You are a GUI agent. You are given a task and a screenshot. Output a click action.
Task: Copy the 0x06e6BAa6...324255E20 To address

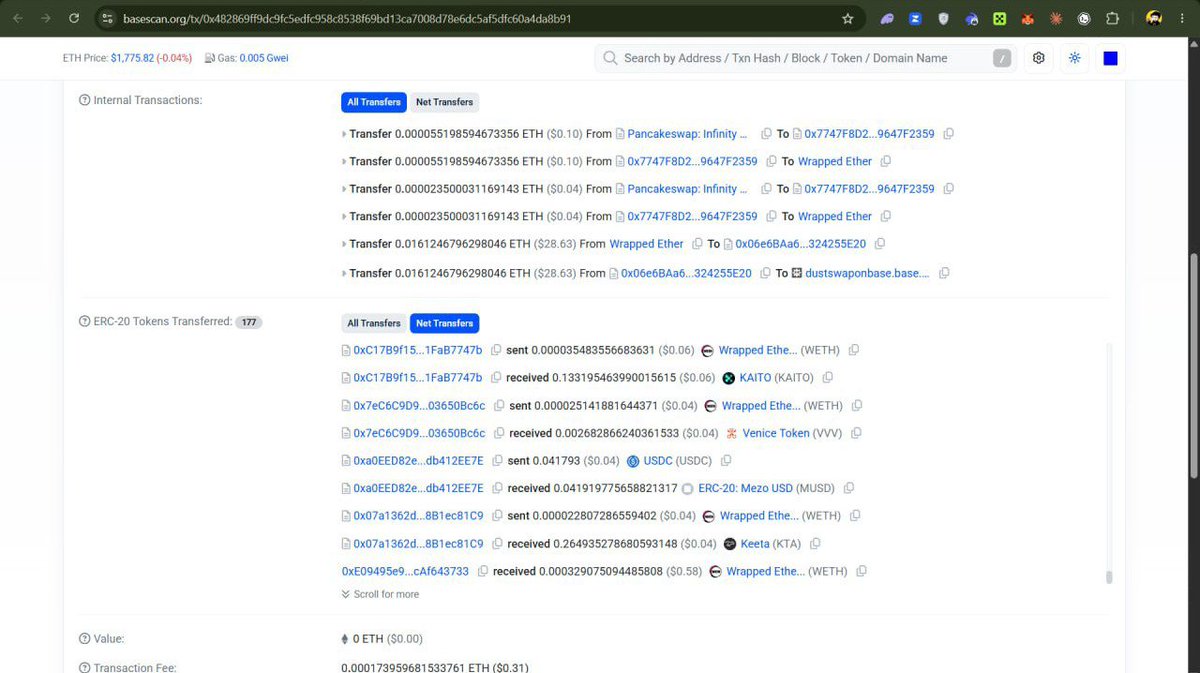click(x=880, y=244)
